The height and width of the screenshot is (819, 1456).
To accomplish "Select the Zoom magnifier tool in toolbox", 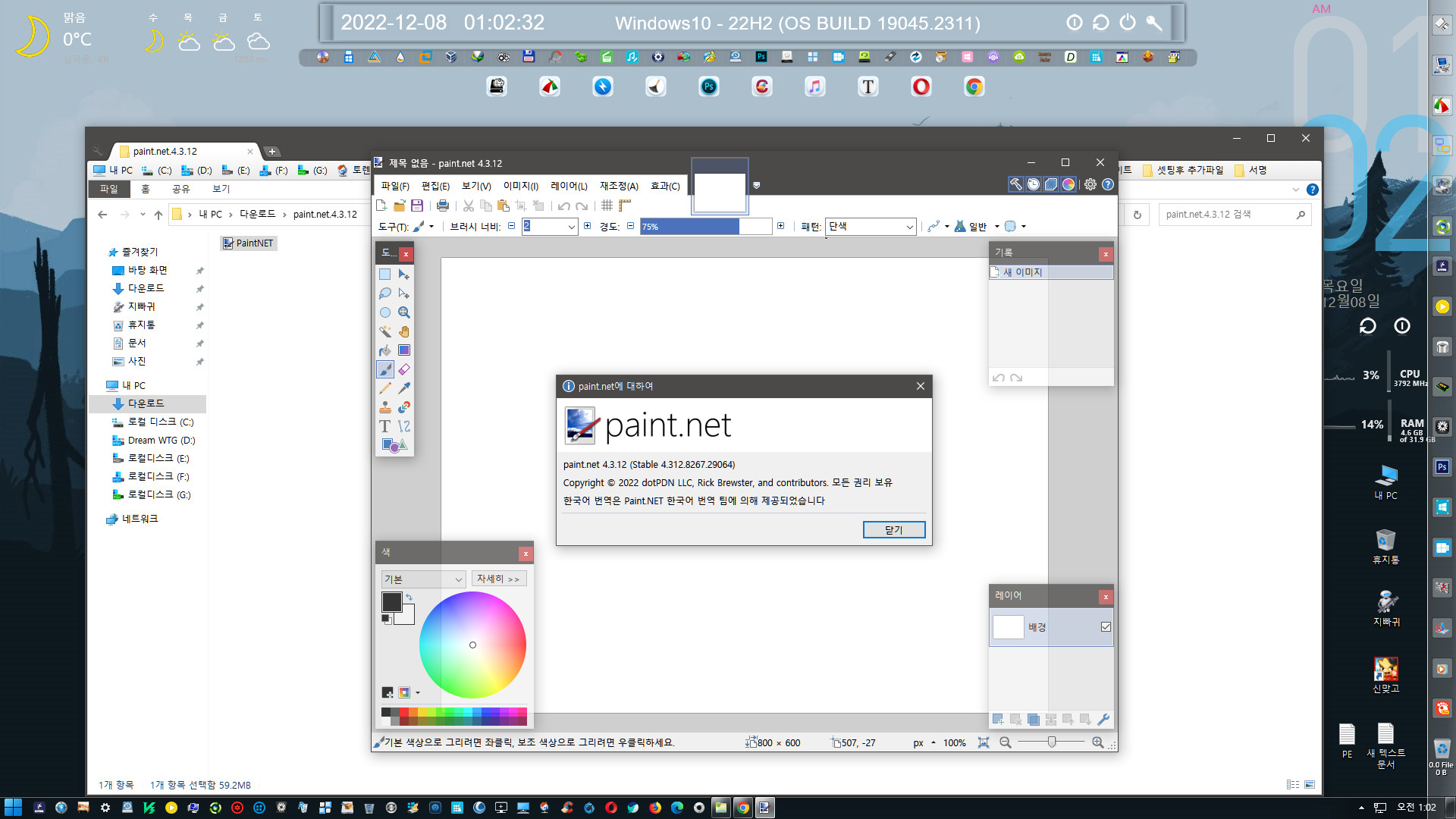I will [404, 312].
